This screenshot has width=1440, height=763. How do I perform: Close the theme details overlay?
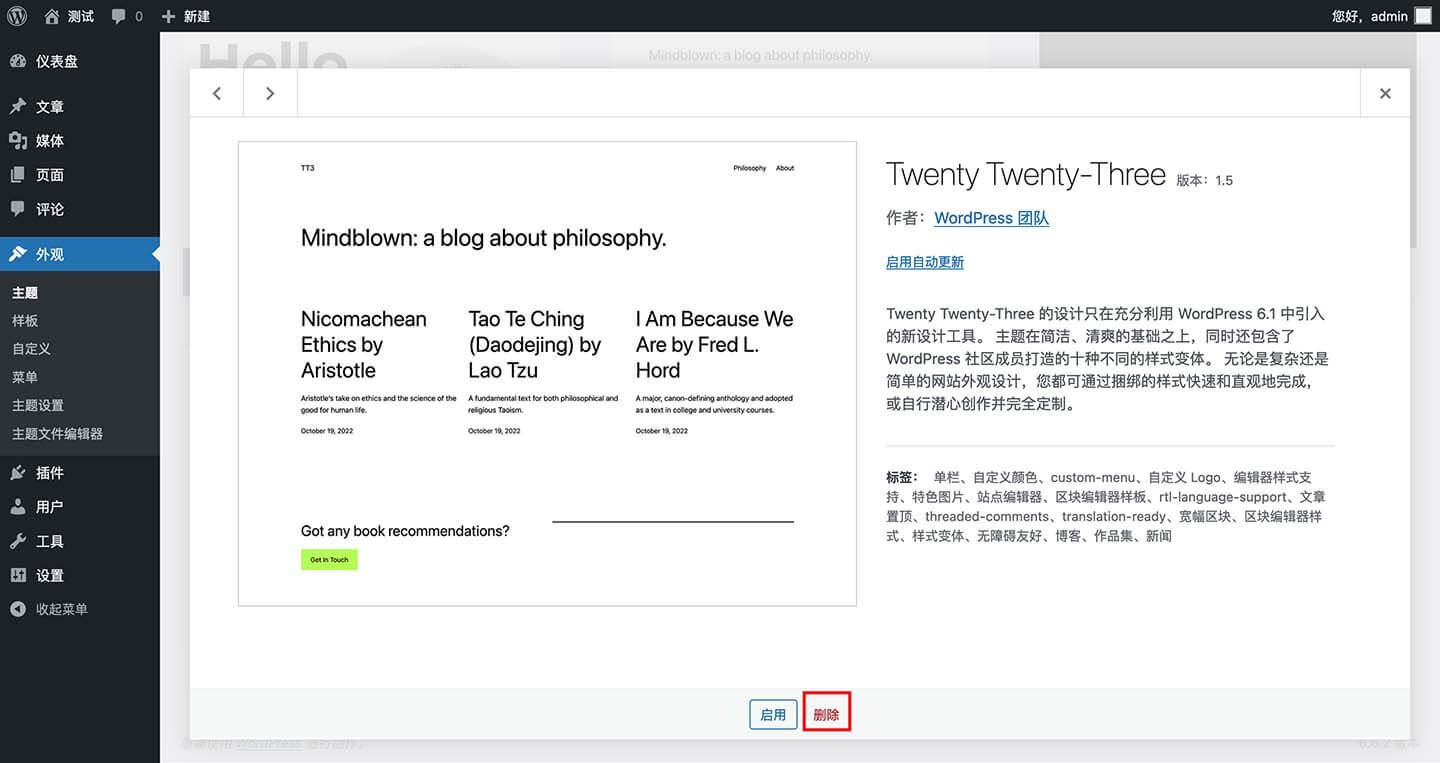[1385, 93]
